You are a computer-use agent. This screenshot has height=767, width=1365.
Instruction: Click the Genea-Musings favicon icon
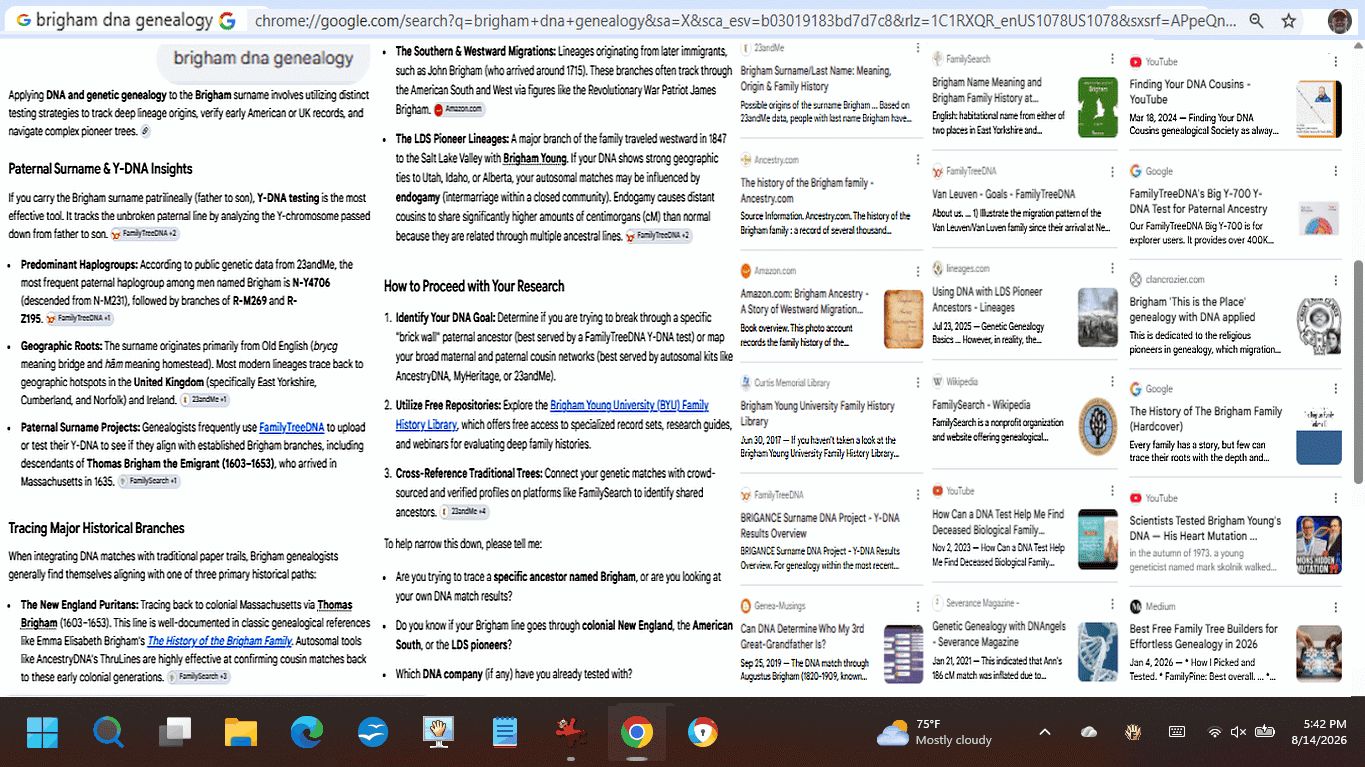pyautogui.click(x=746, y=605)
